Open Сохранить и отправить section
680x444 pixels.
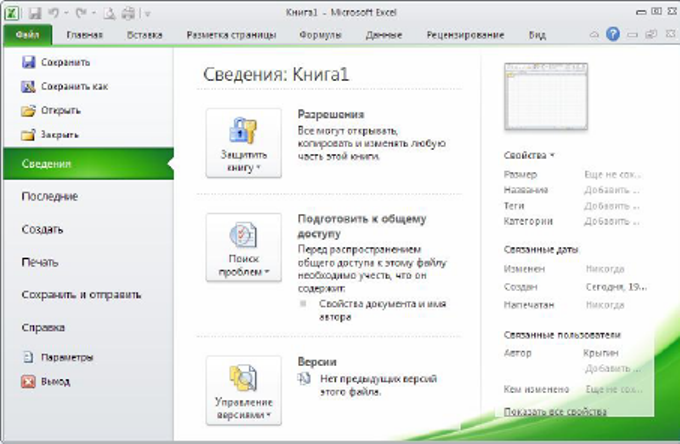tap(81, 295)
